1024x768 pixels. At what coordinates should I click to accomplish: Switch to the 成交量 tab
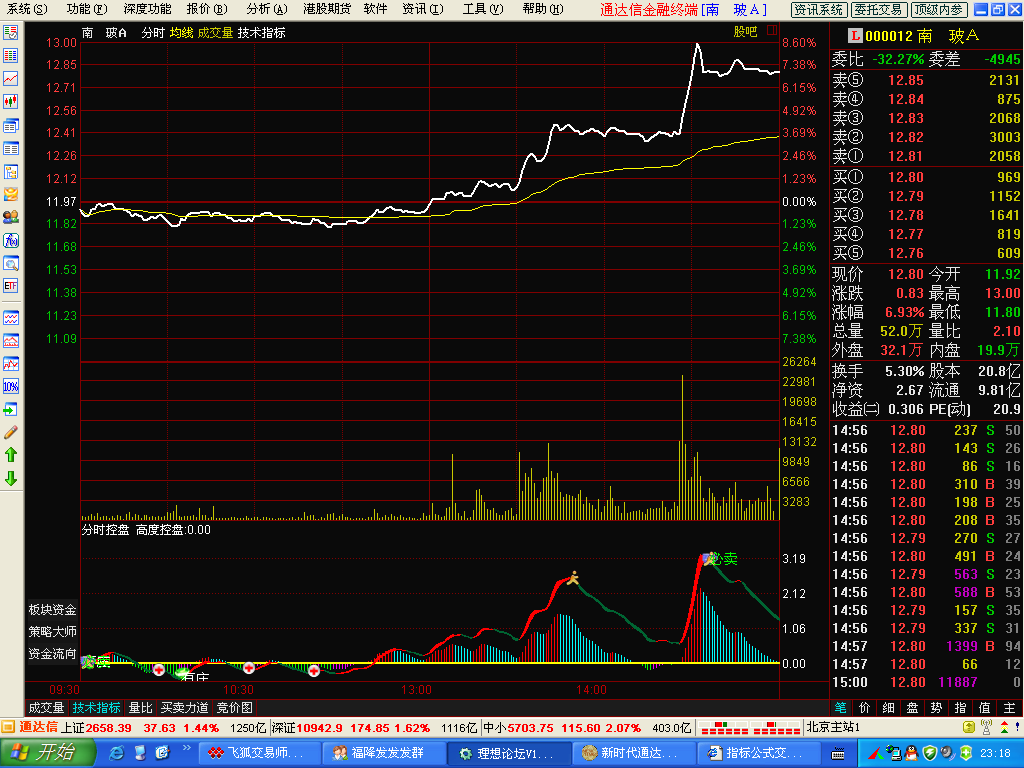[46, 708]
